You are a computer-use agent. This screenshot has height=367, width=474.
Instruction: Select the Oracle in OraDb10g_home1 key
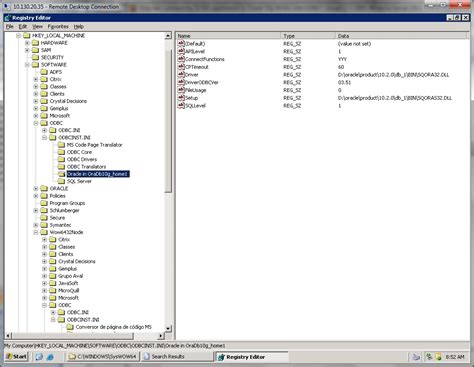pos(98,174)
